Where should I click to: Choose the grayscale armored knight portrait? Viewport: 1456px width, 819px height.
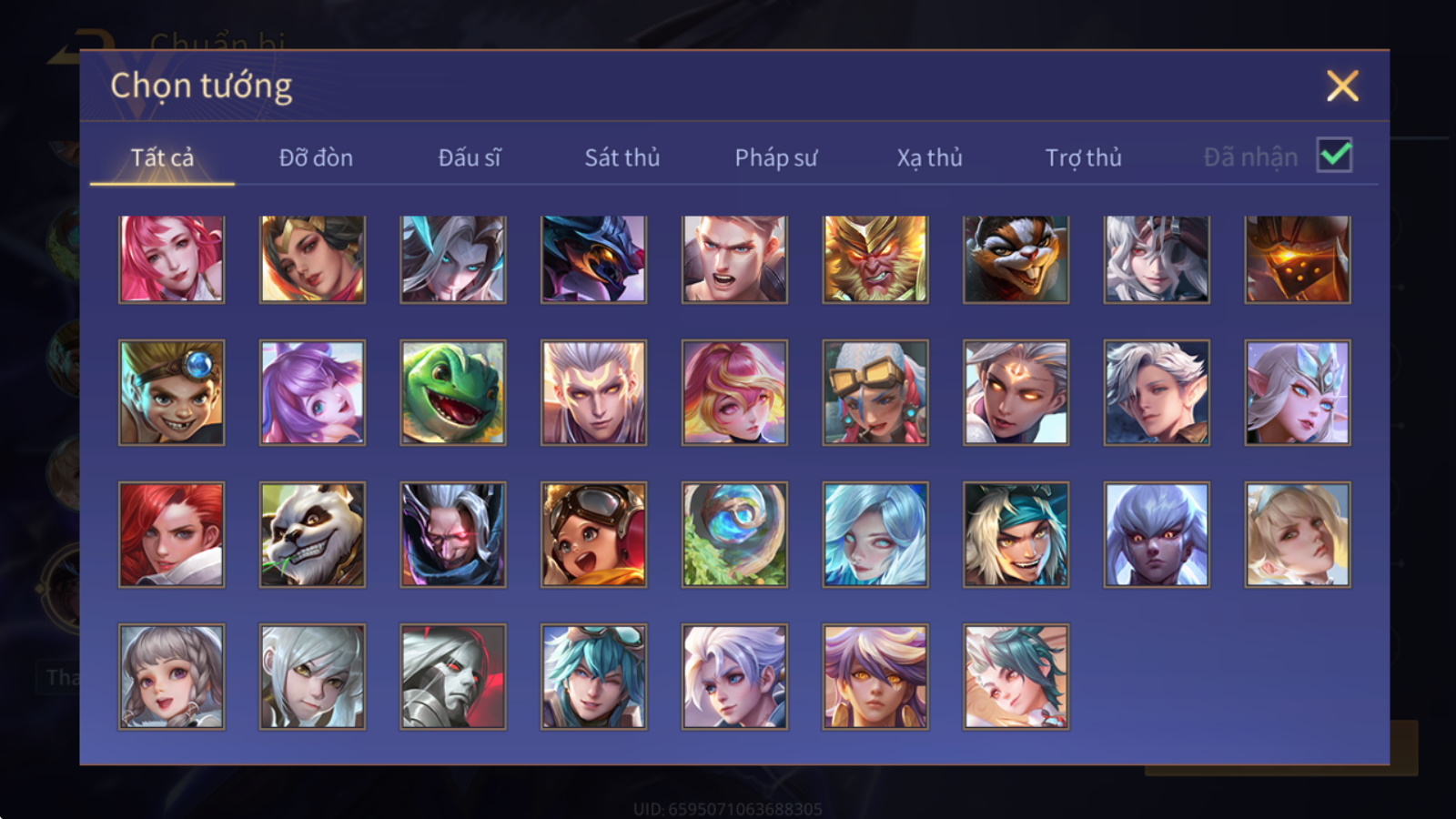point(452,676)
